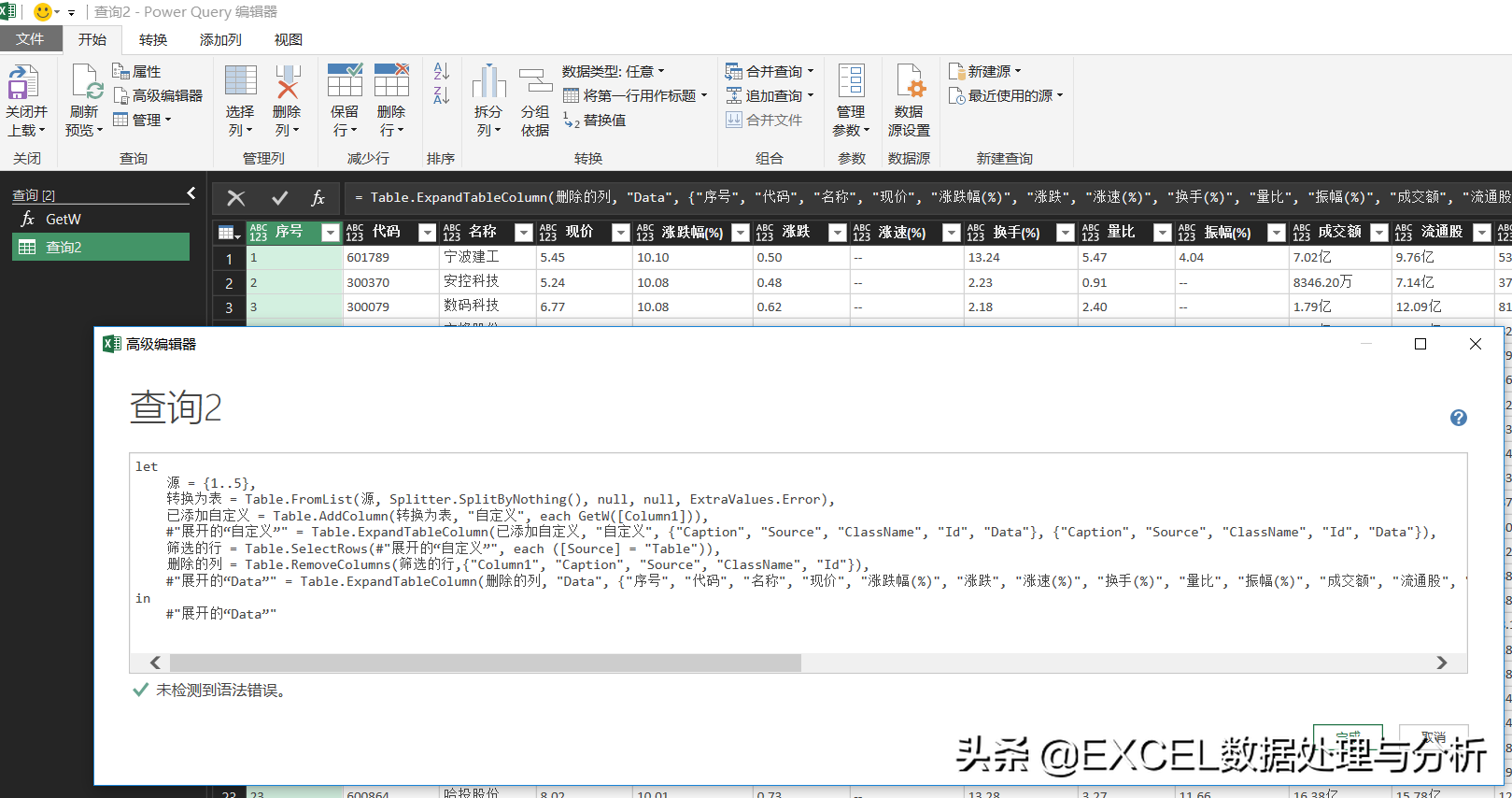
Task: Sort descending with the Z-A icon
Action: coord(442,94)
